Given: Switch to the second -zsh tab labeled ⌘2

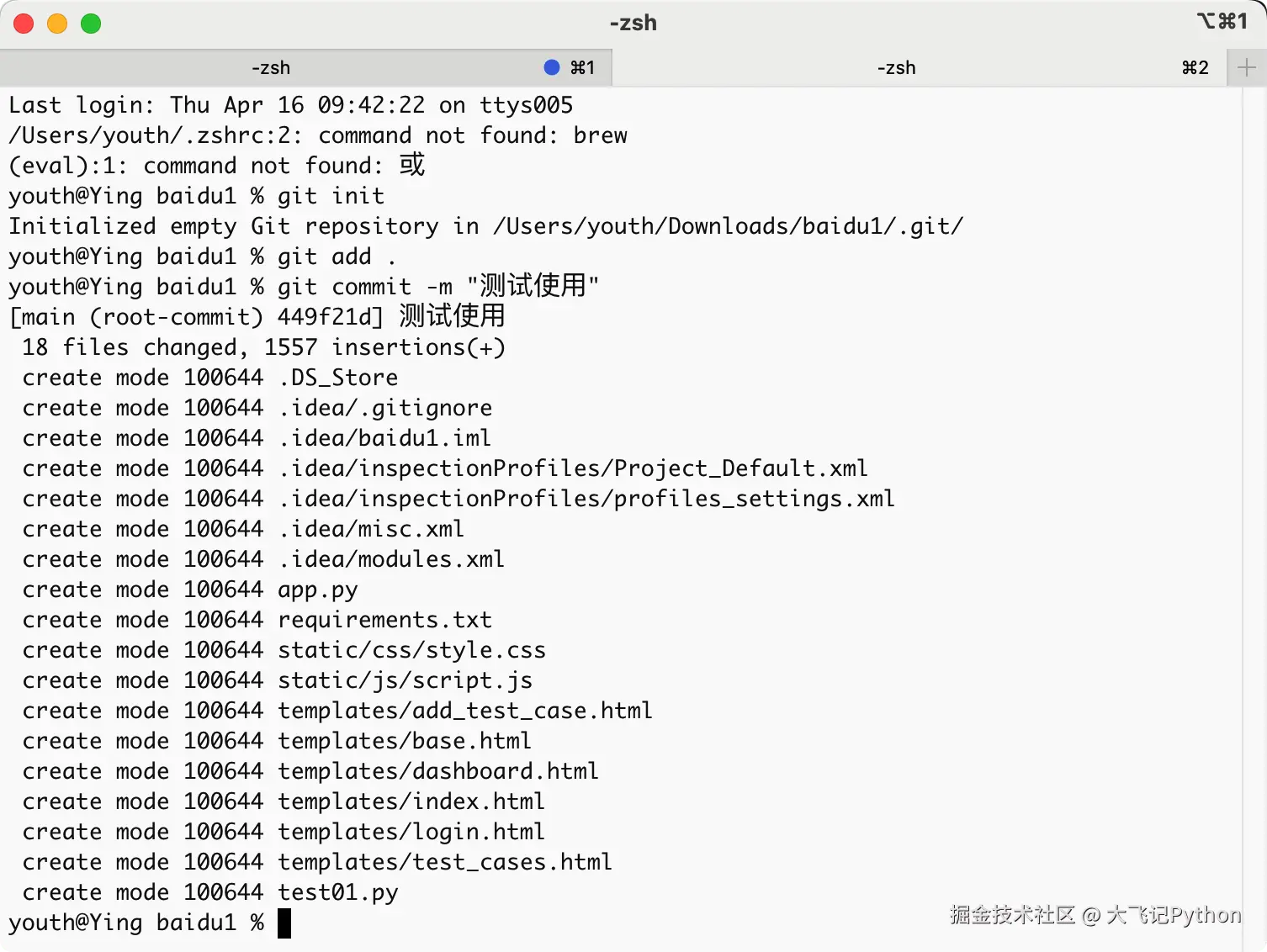Looking at the screenshot, I should [897, 67].
